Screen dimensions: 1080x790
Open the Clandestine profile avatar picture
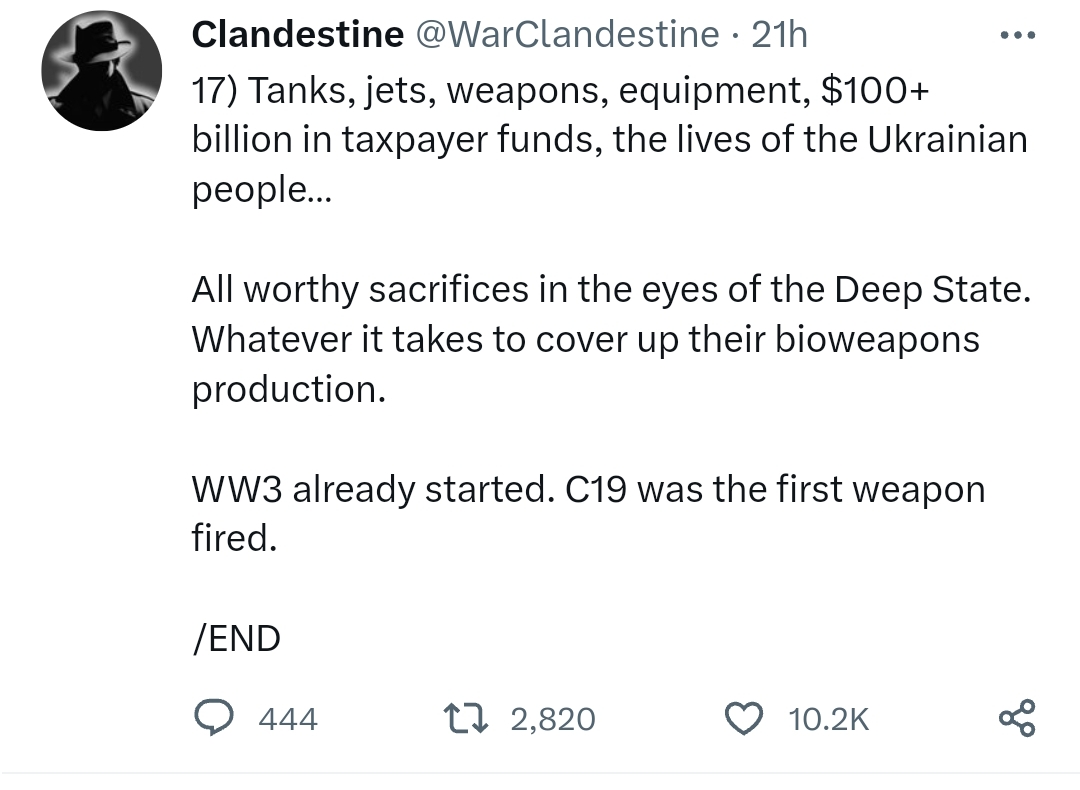point(101,70)
